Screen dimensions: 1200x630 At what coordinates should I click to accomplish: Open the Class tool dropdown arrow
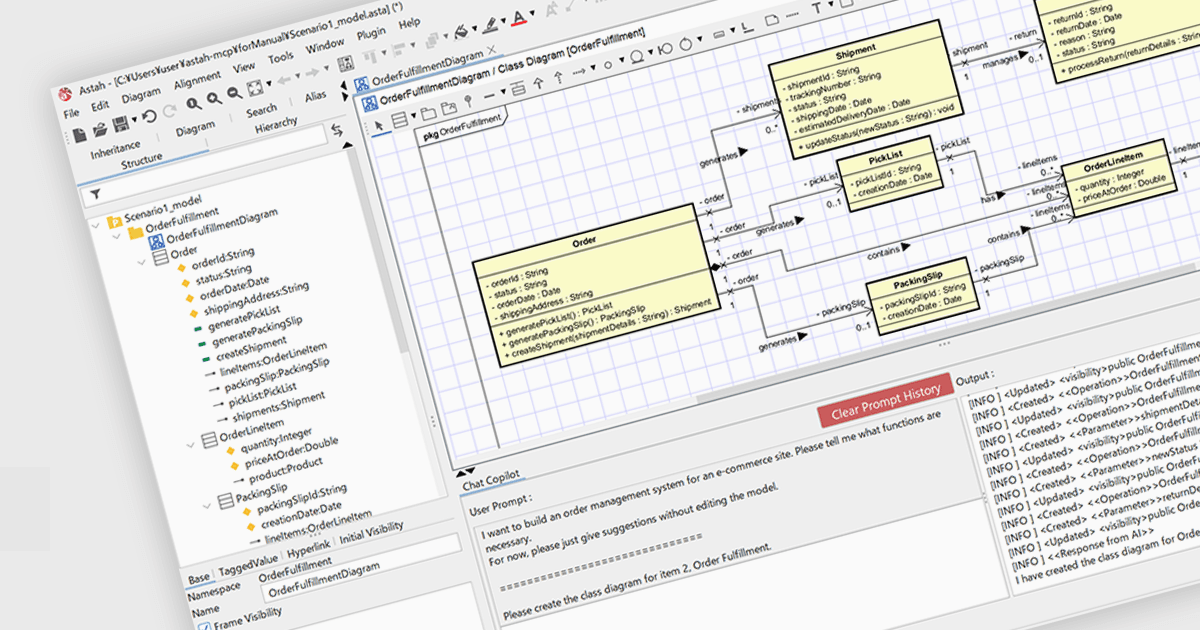pyautogui.click(x=413, y=115)
